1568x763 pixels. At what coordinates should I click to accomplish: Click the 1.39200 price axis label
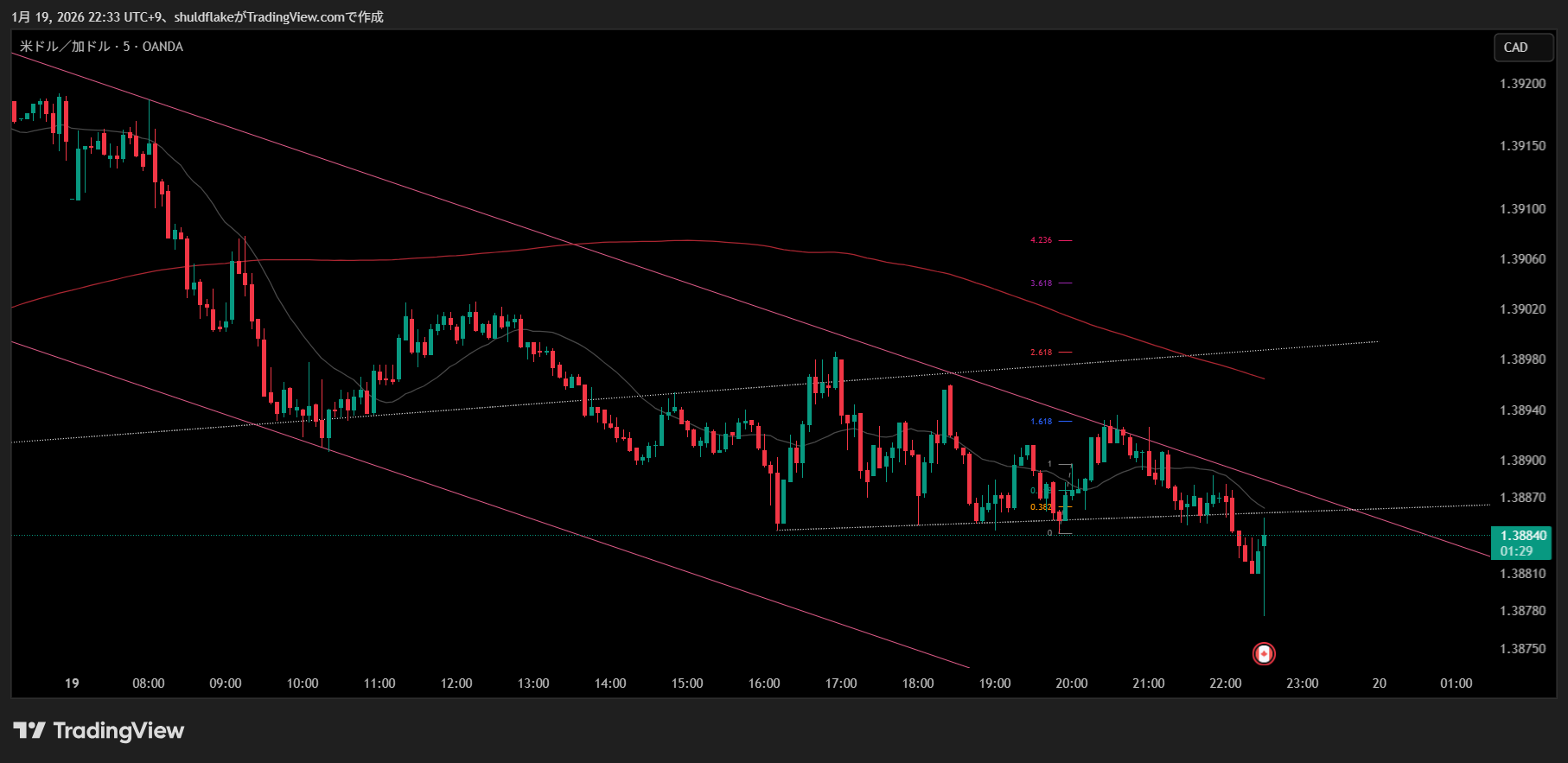(1522, 84)
